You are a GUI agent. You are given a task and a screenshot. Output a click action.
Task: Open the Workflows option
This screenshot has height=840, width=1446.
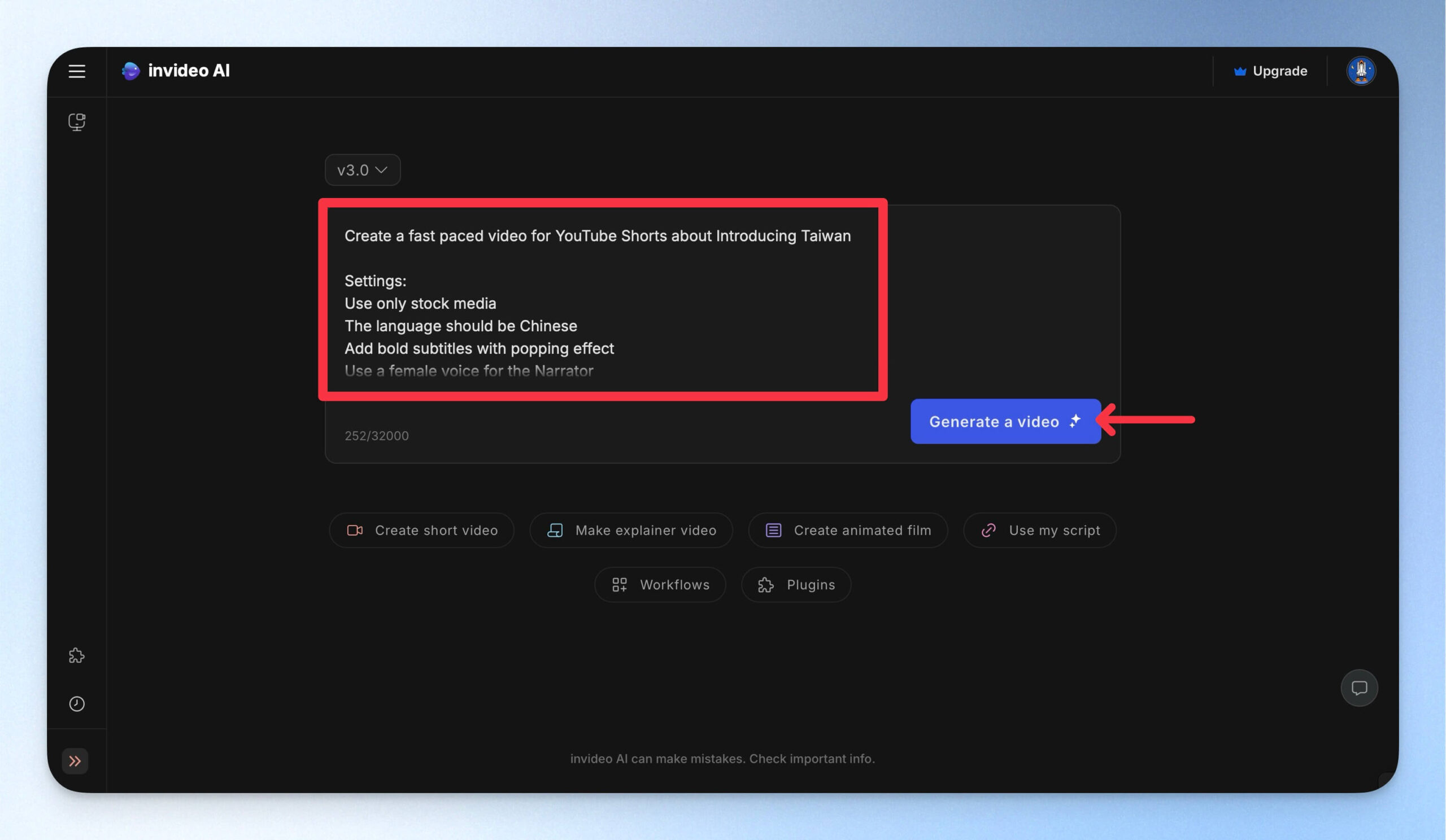tap(660, 585)
